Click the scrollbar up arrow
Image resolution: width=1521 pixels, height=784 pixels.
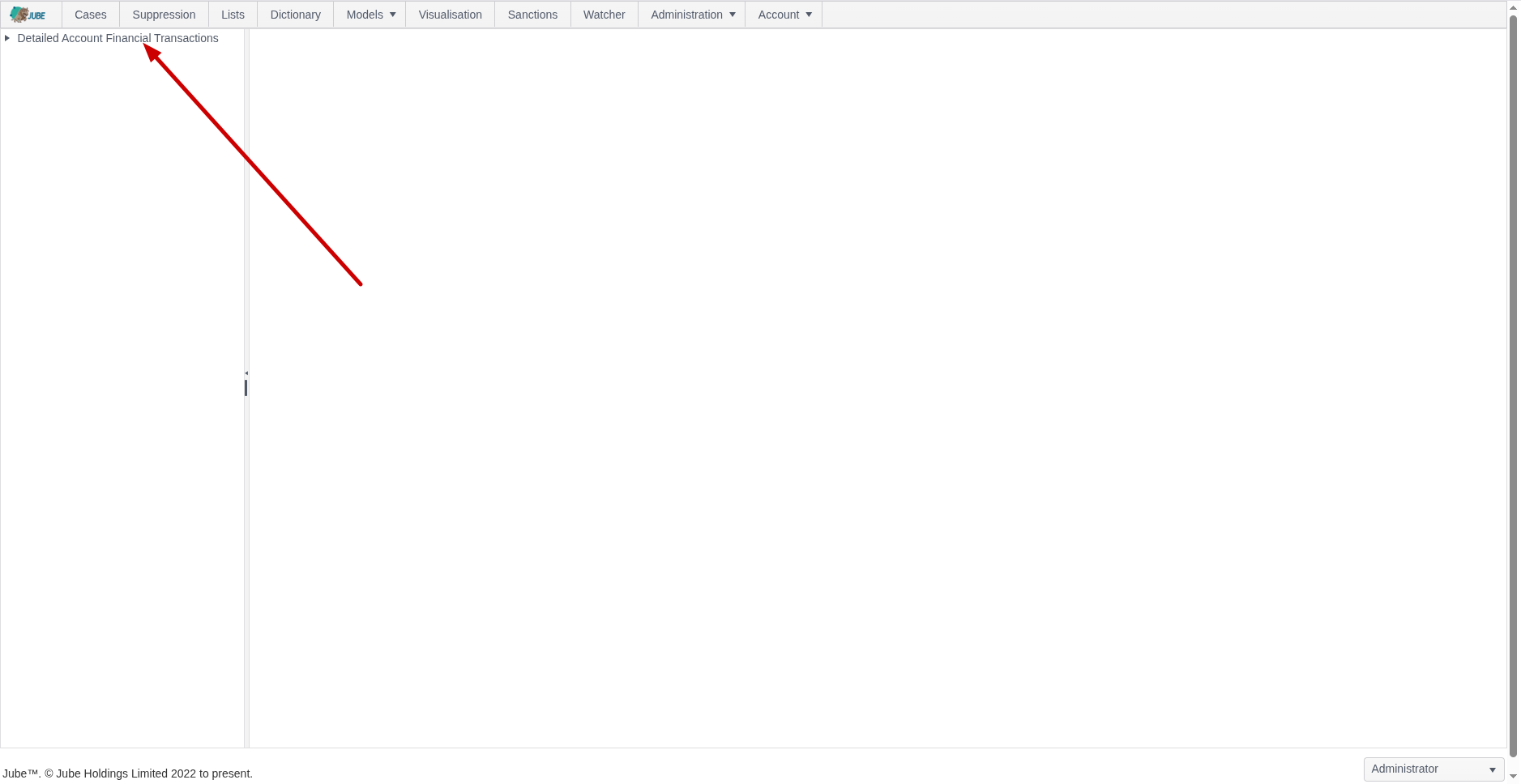1513,7
